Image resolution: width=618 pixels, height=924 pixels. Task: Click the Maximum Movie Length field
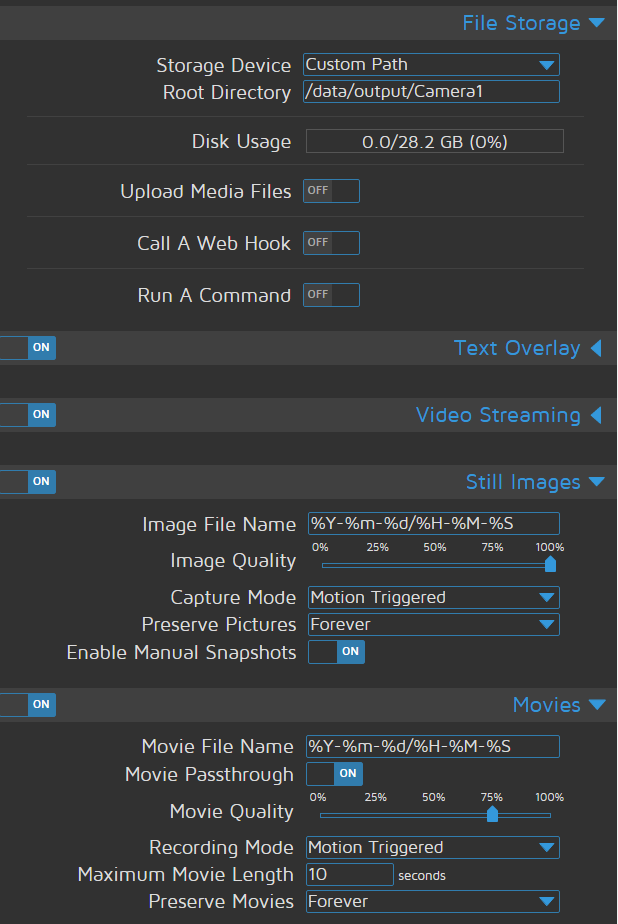click(349, 875)
